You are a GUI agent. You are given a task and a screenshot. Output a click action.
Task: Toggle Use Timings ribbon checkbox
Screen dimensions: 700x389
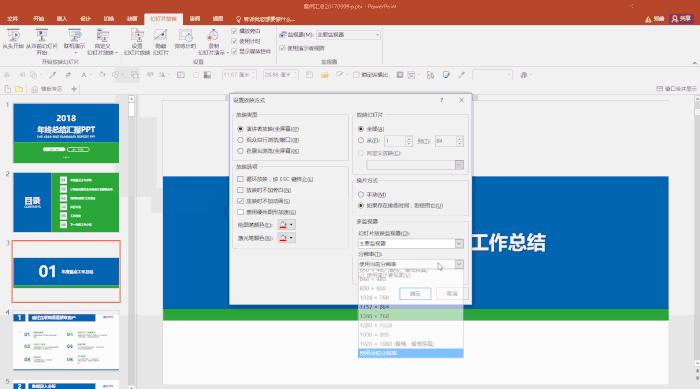[x=234, y=41]
